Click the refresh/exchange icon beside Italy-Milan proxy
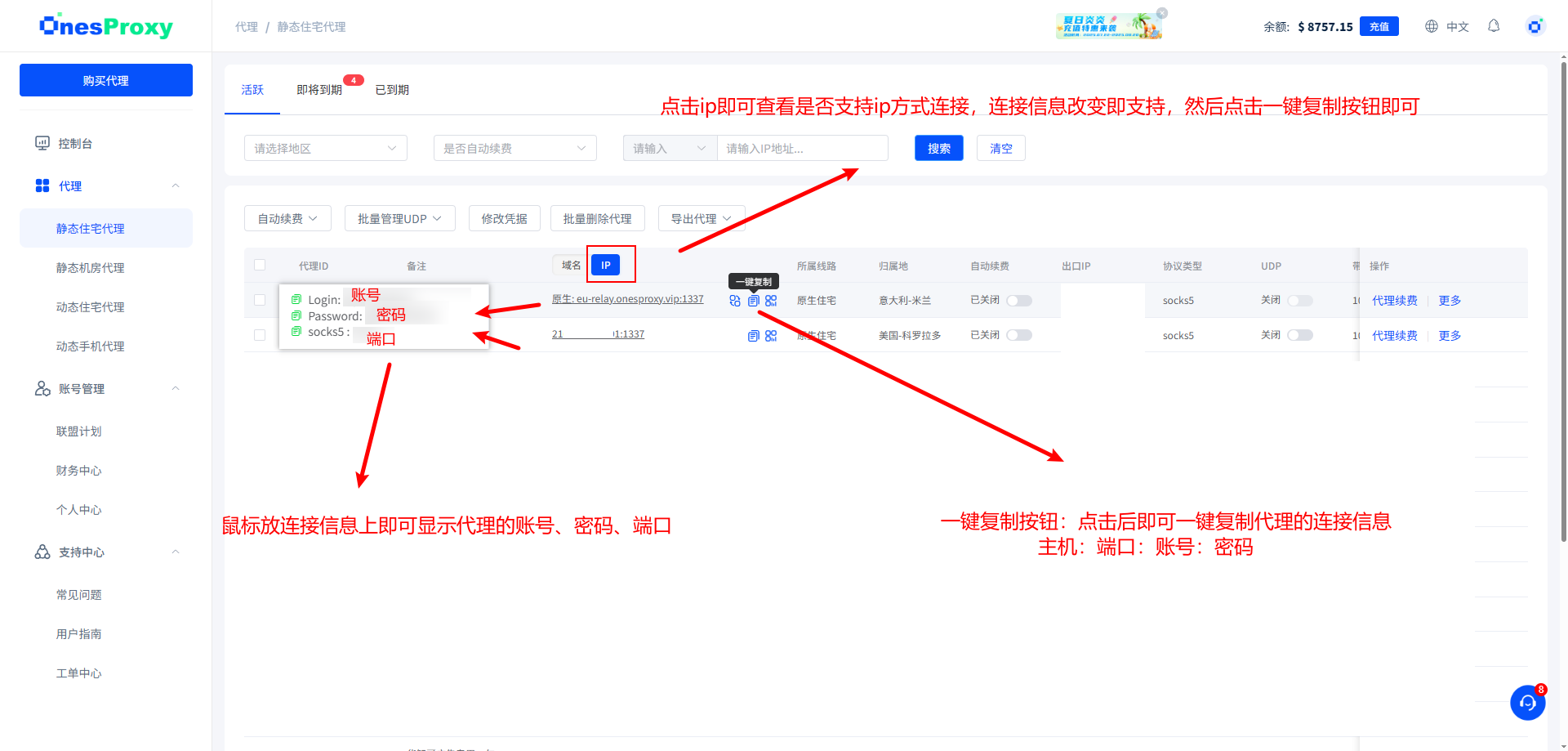This screenshot has width=1568, height=751. tap(734, 300)
